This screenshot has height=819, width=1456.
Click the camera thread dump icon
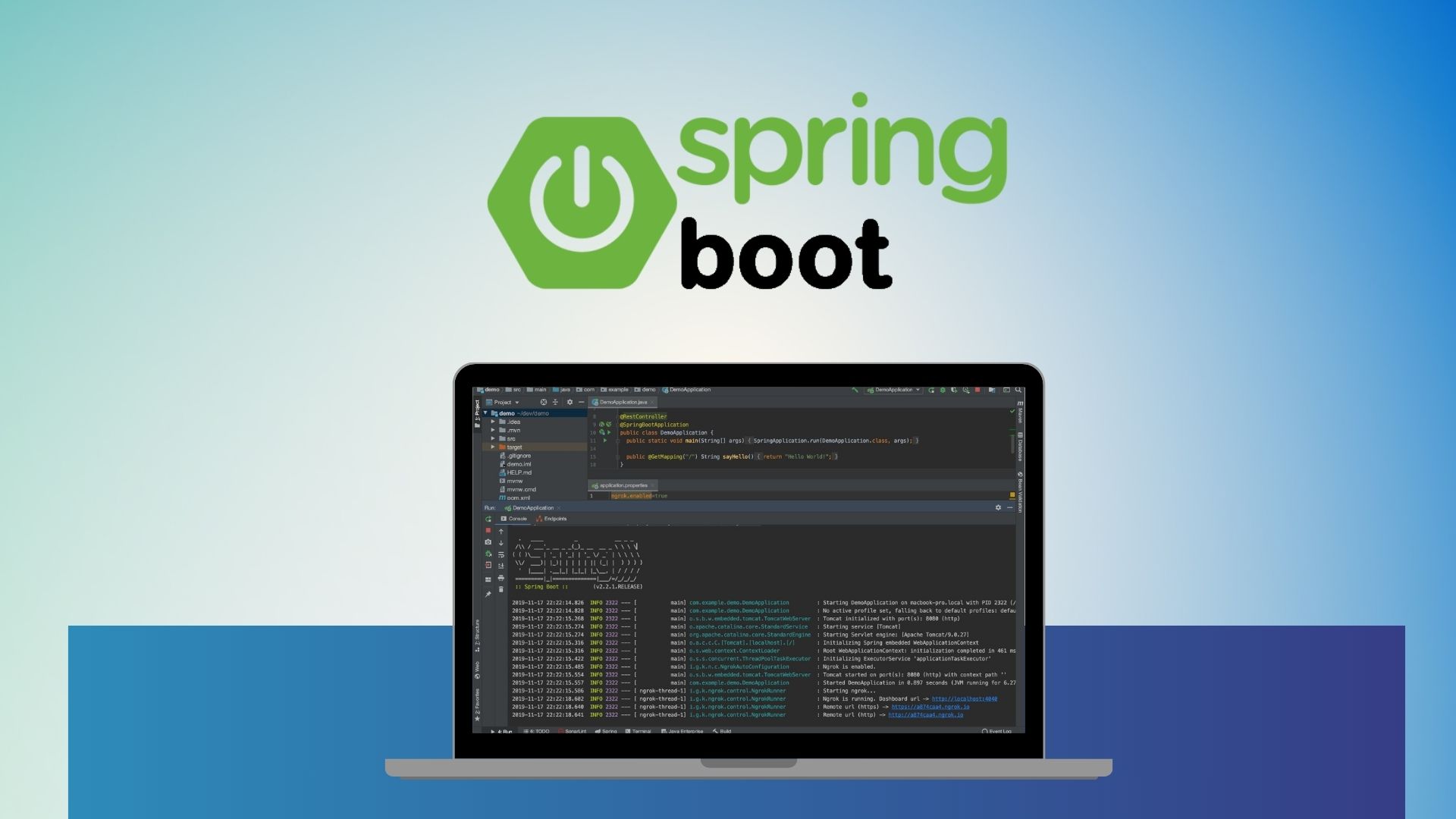488,542
